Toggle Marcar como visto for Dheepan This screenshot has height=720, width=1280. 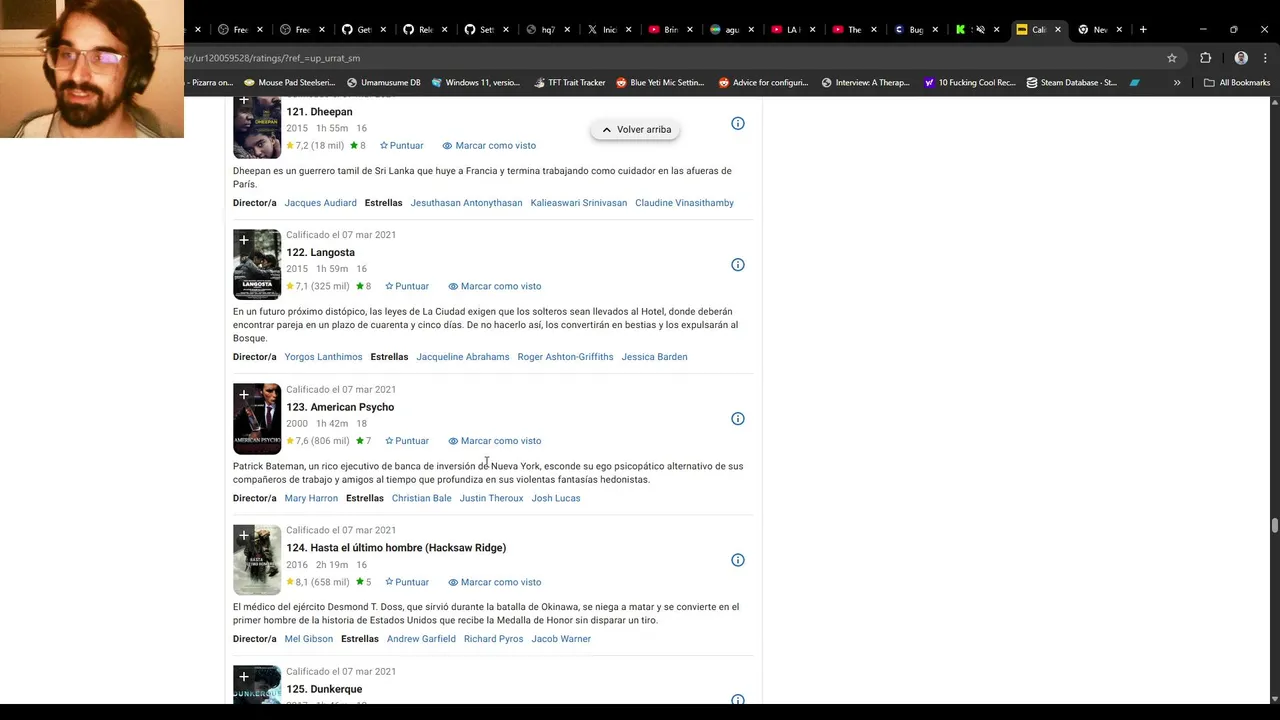tap(489, 146)
